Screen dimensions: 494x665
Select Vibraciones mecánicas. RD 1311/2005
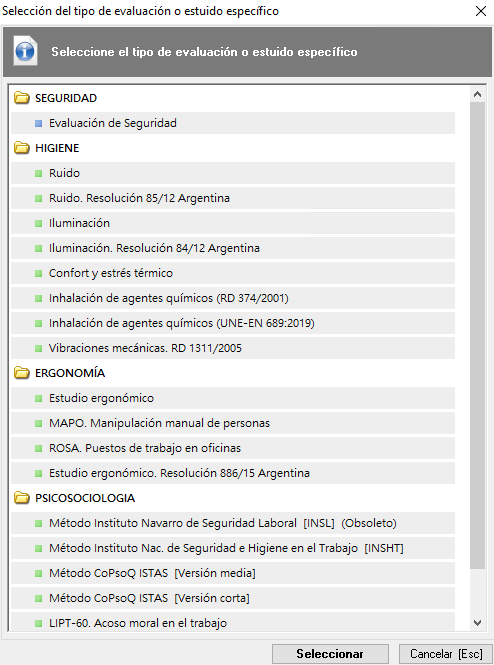point(233,348)
